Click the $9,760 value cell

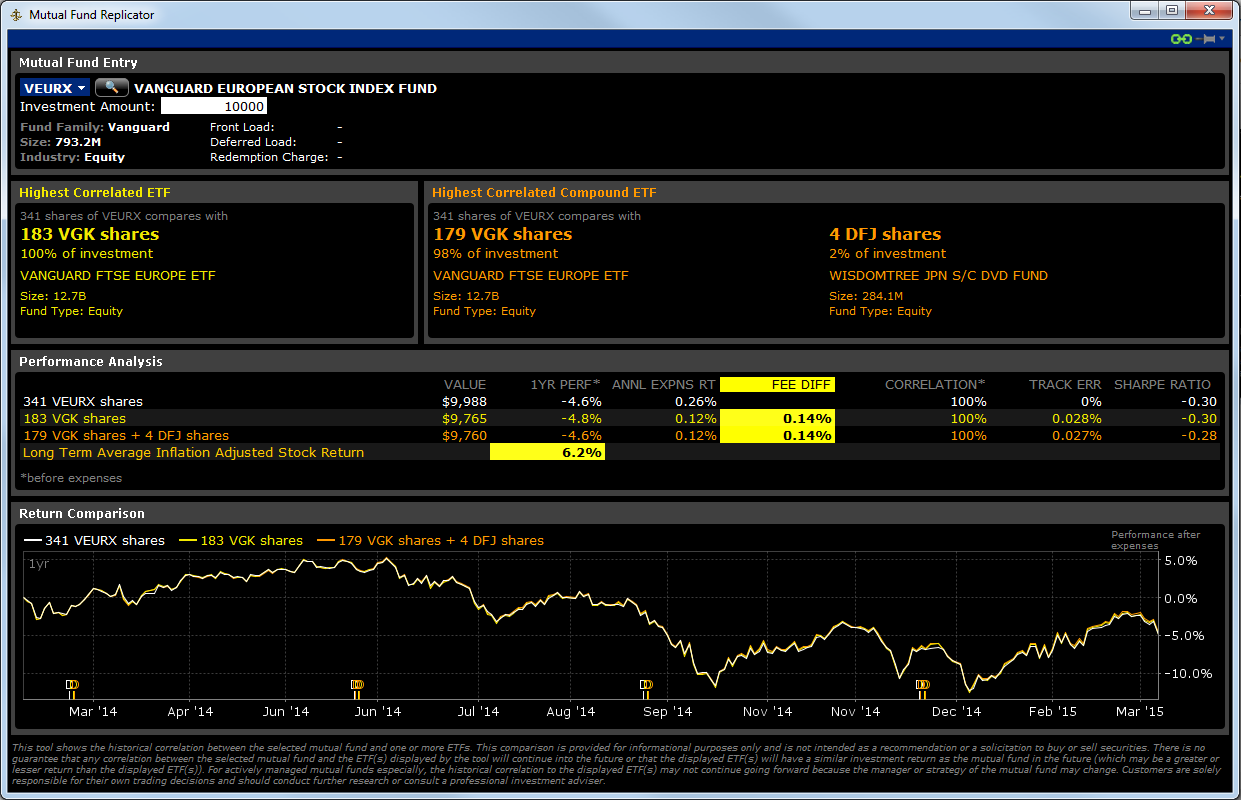click(x=465, y=435)
